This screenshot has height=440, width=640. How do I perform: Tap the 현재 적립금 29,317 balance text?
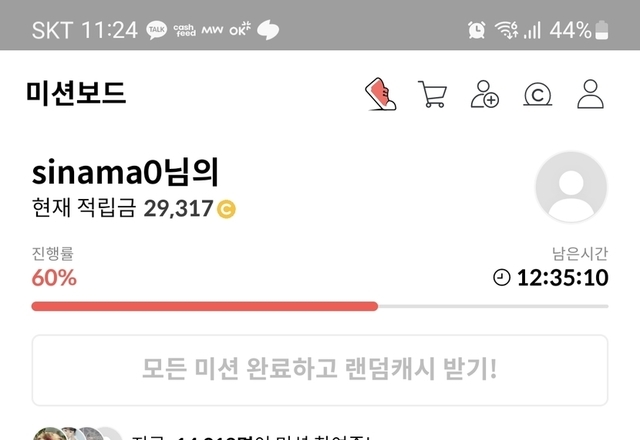click(122, 208)
